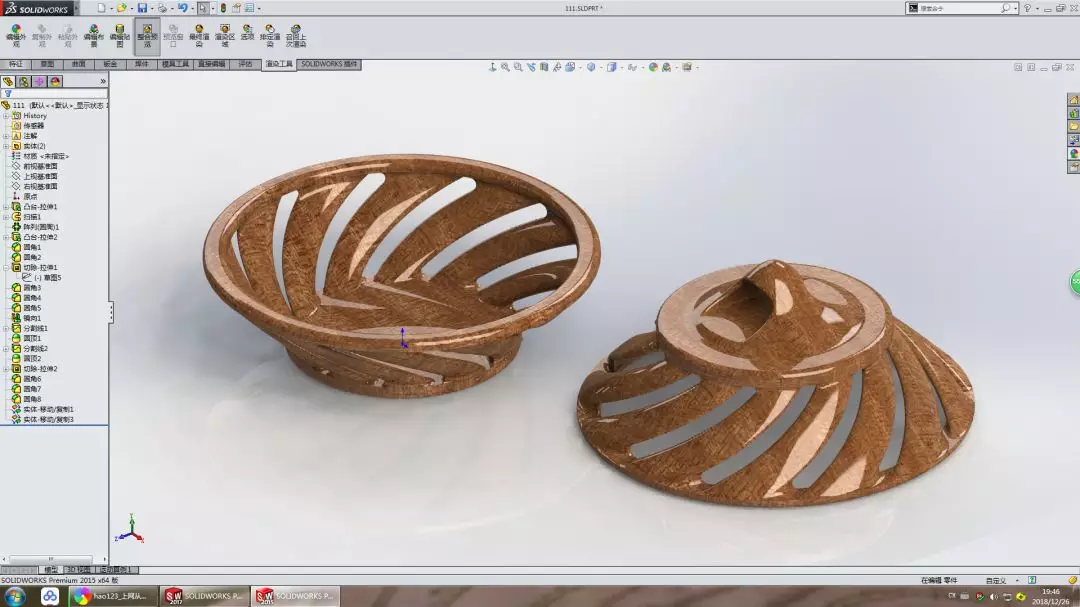The height and width of the screenshot is (607, 1080).
Task: Expand 注解 Annotations node
Action: [x=6, y=136]
